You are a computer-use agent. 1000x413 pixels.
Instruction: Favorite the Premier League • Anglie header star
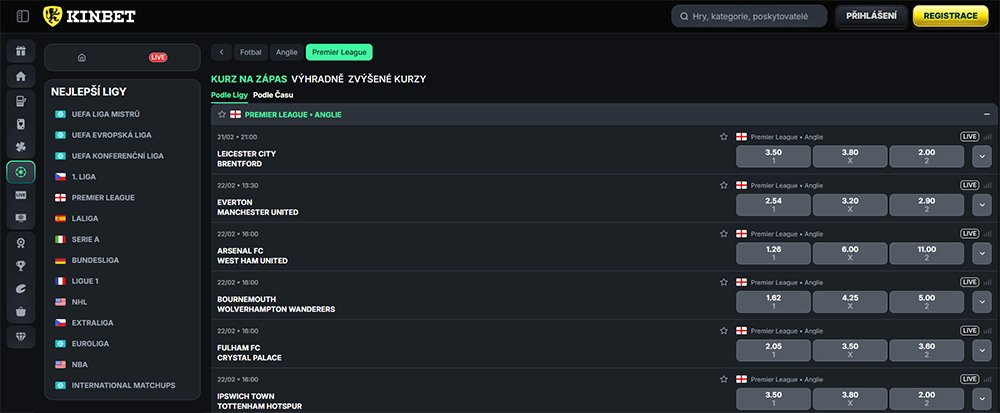point(222,115)
